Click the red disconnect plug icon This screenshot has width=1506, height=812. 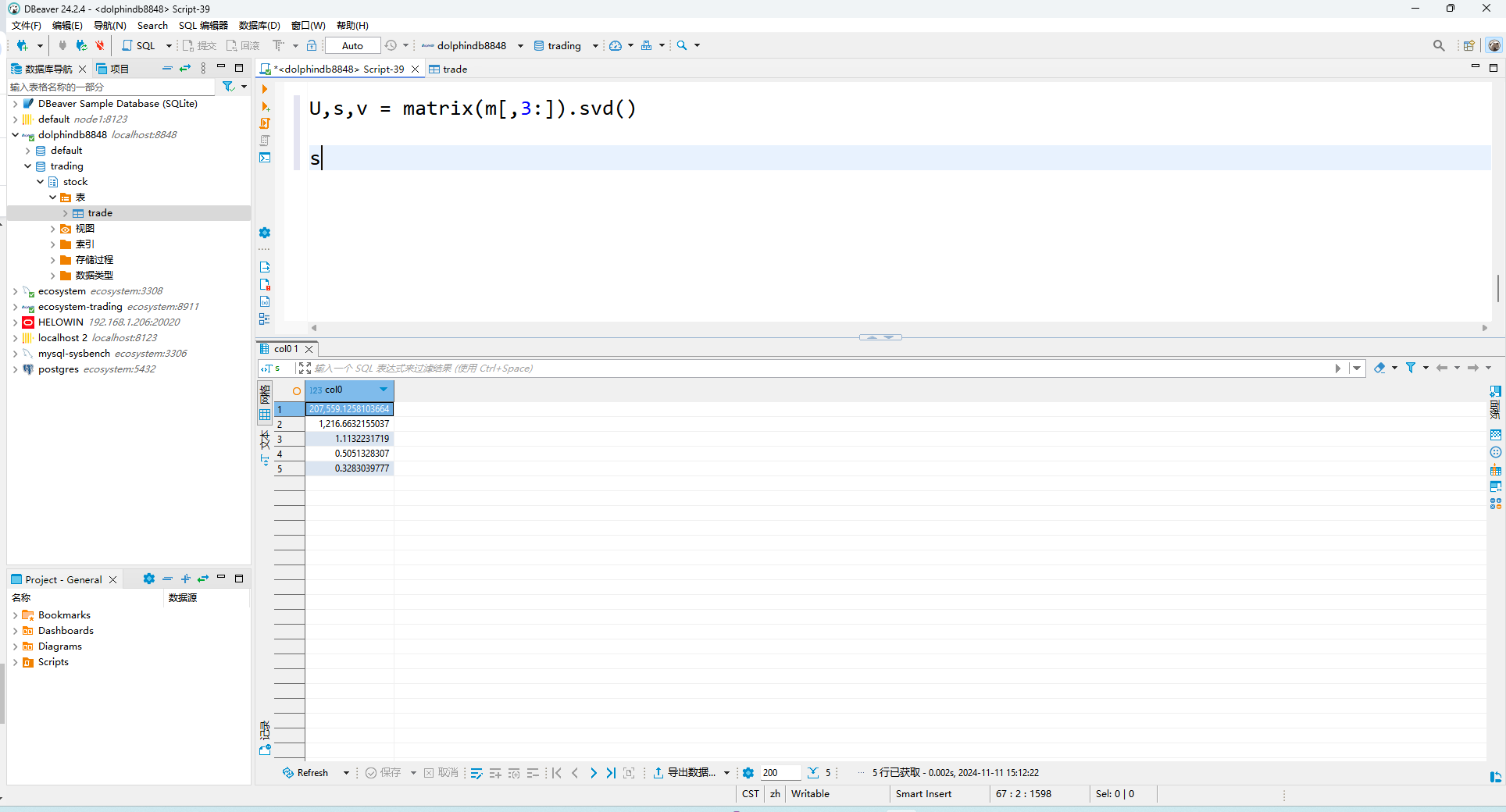click(99, 45)
